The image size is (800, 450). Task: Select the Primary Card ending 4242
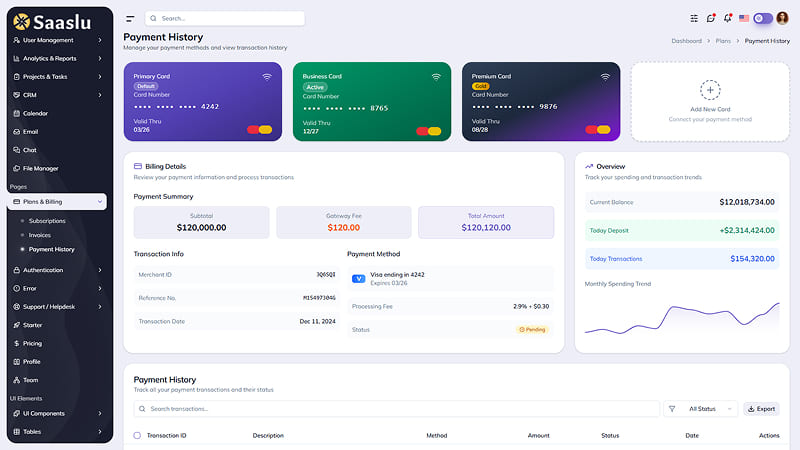click(x=203, y=102)
